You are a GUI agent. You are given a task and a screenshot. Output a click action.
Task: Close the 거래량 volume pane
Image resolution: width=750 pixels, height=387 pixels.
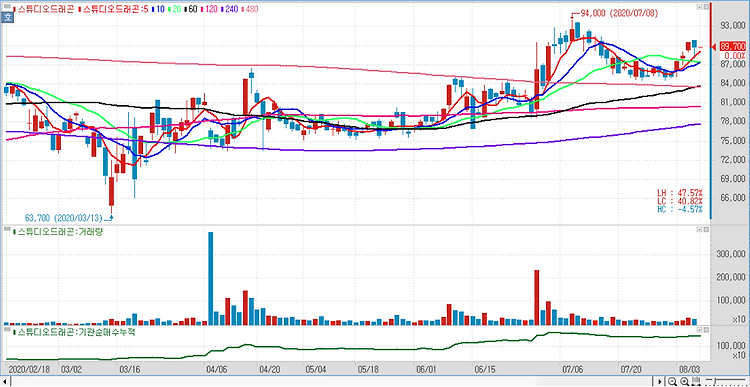[x=706, y=230]
